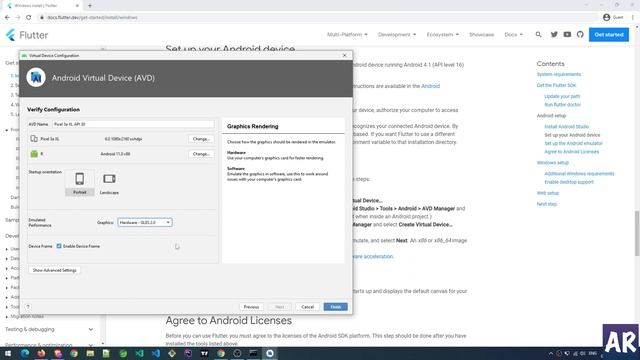The image size is (640, 360).
Task: Click the Pixel 3a XL device icon
Action: (34, 139)
